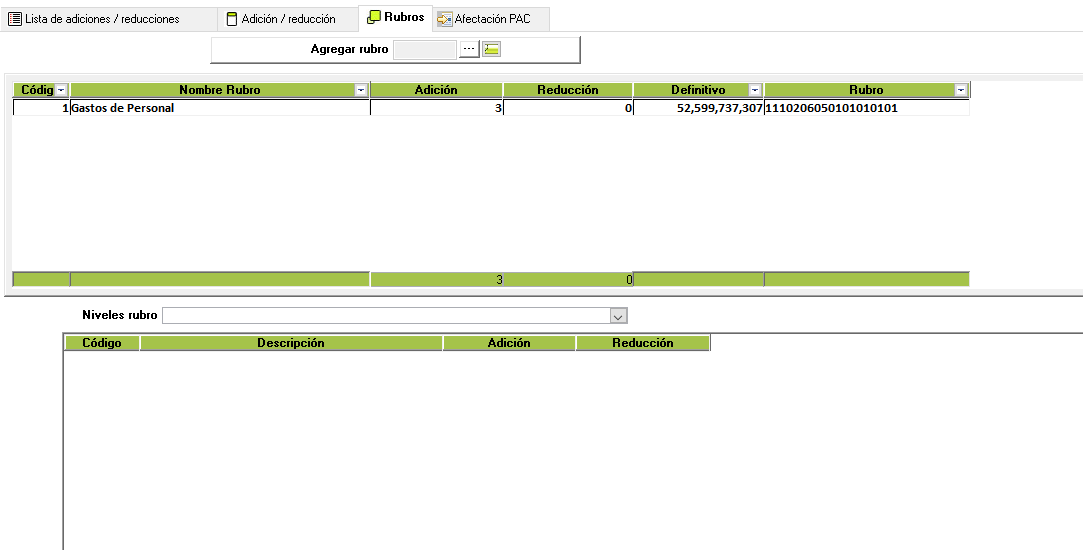Click the upper grid's Reducción column header

pos(567,90)
